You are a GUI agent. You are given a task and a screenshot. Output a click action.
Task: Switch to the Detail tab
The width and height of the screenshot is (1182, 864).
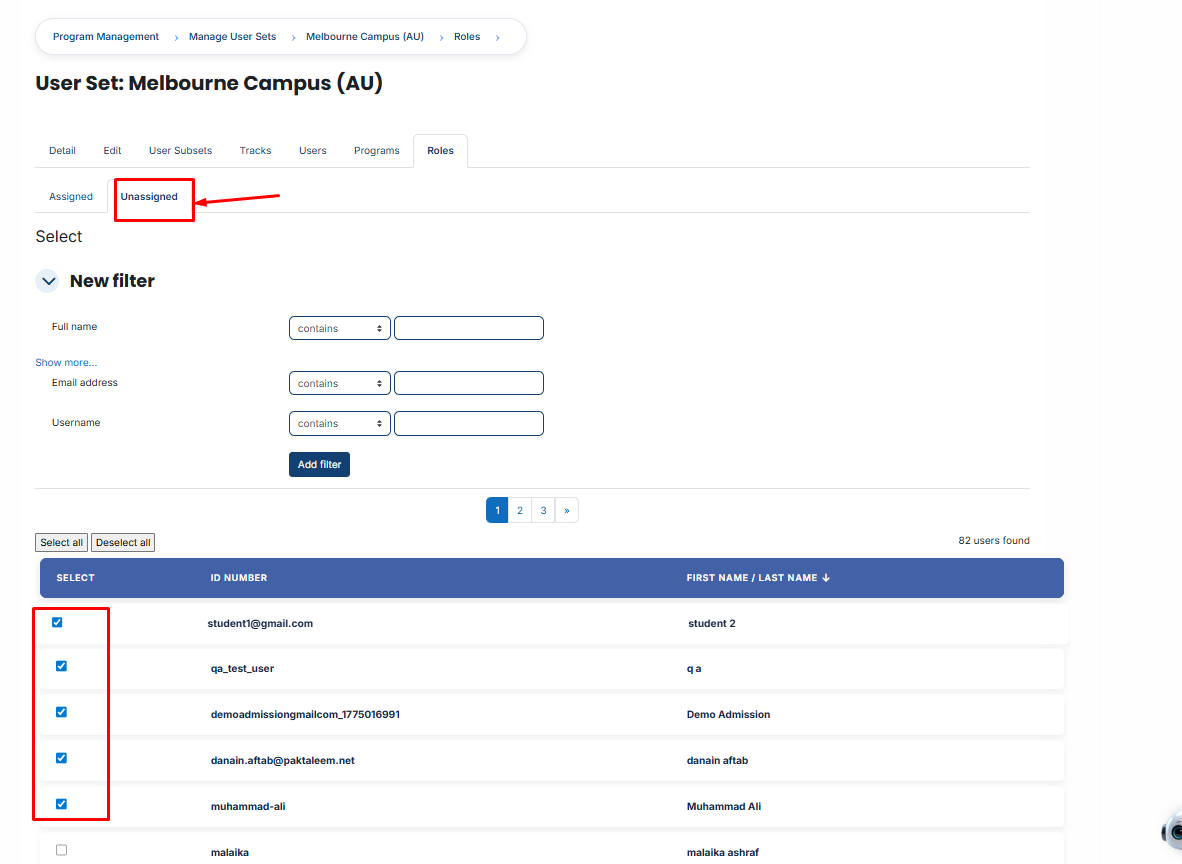pyautogui.click(x=63, y=151)
